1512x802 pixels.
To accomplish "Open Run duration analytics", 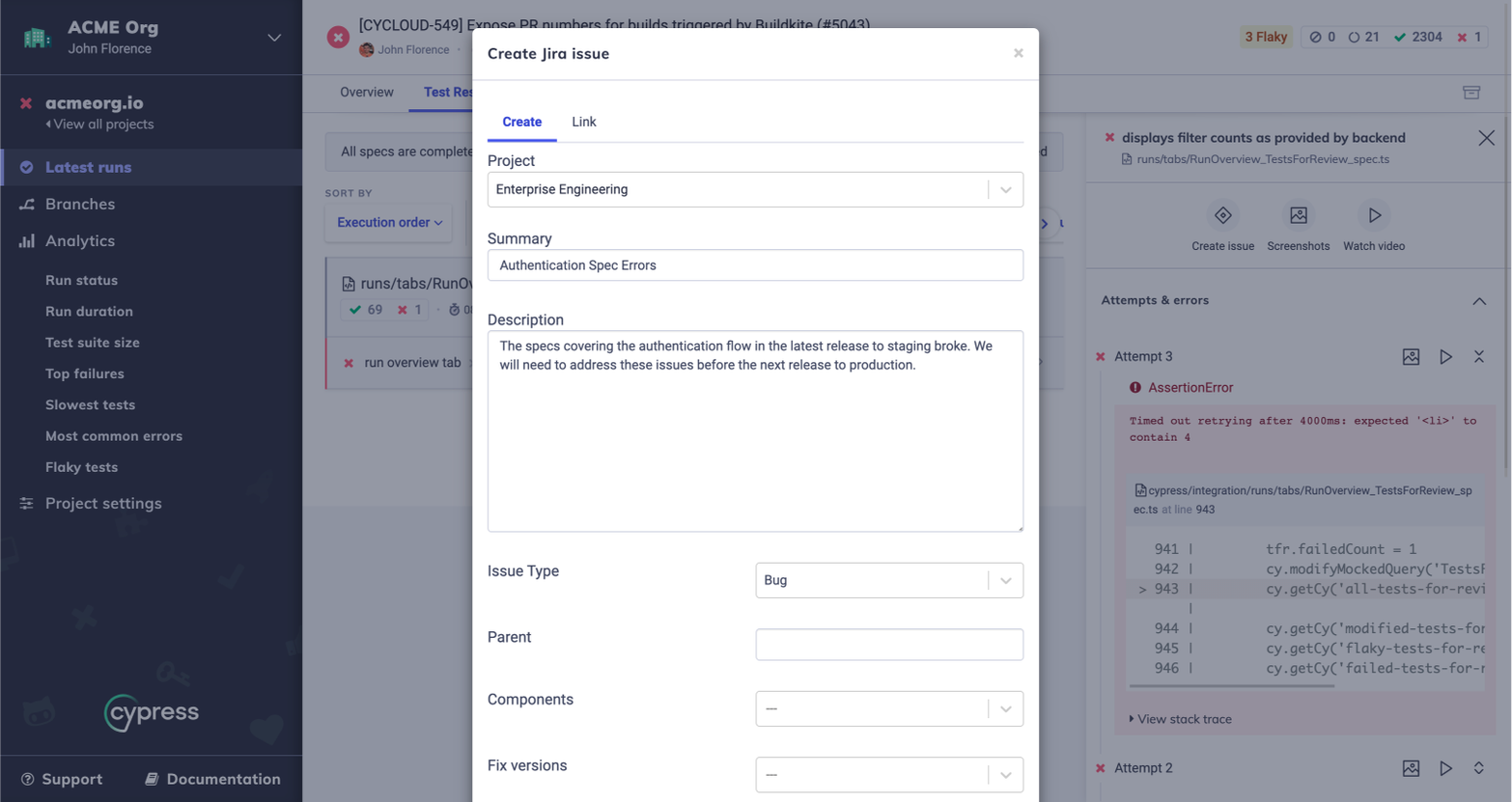I will pyautogui.click(x=89, y=311).
